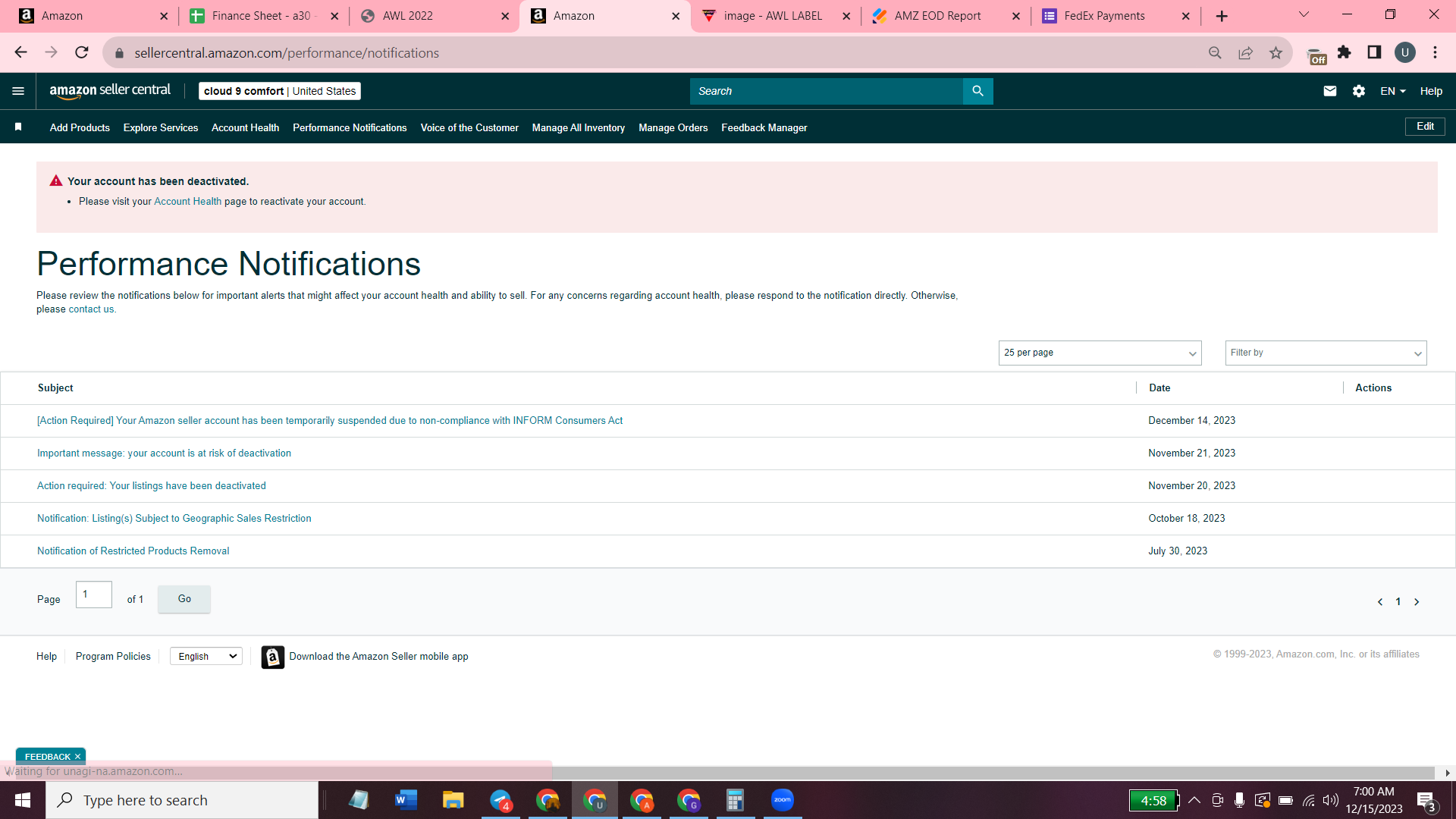Image resolution: width=1456 pixels, height=819 pixels.
Task: Open a new browser tab with plus
Action: pos(1222,16)
